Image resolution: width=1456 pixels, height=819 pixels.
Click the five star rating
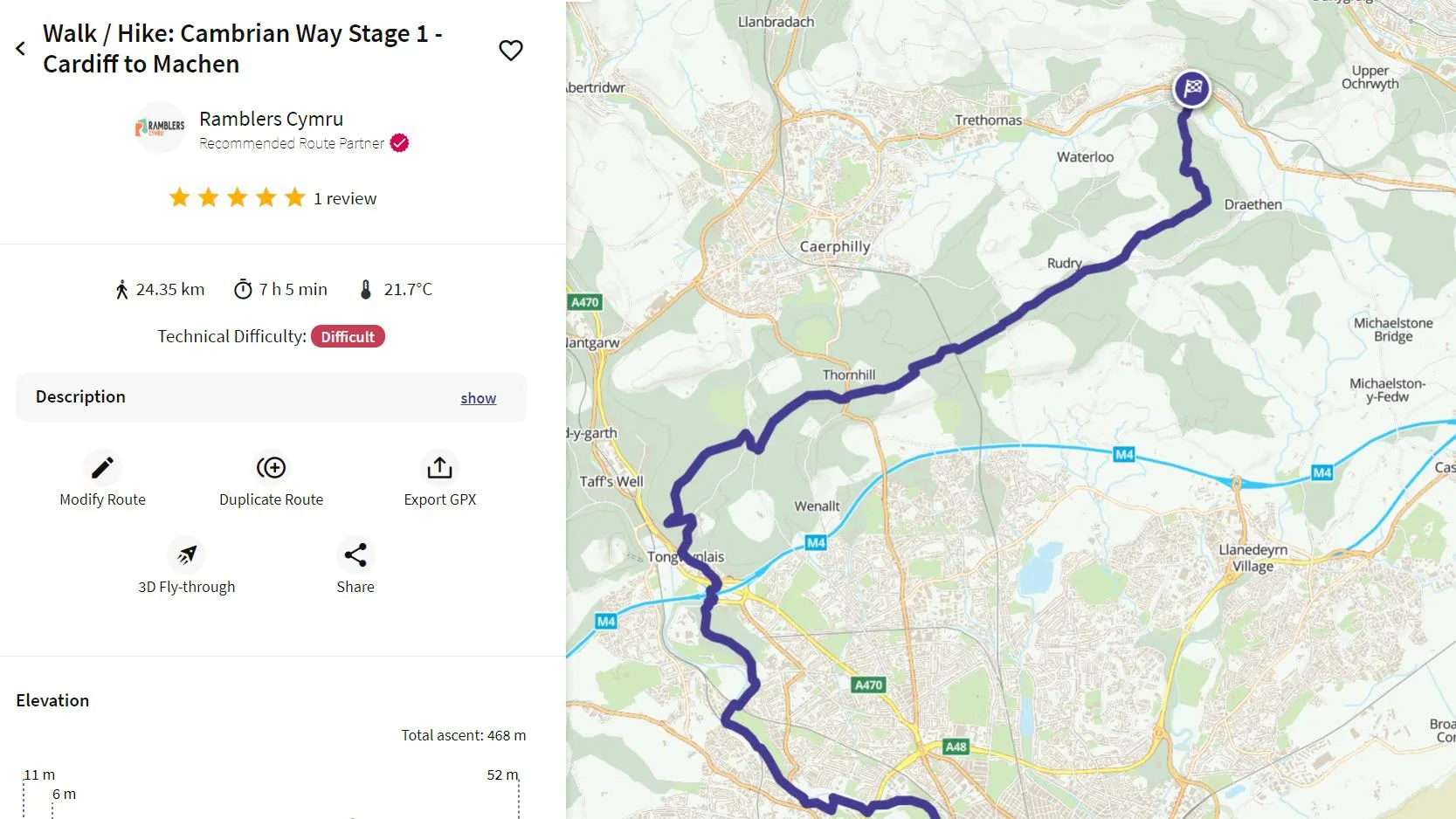pyautogui.click(x=237, y=198)
